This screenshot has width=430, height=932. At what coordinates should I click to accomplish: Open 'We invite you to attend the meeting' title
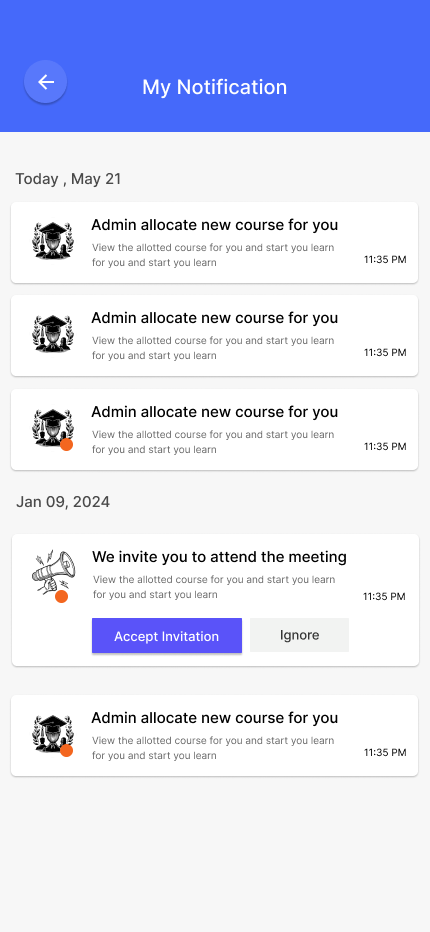[219, 557]
